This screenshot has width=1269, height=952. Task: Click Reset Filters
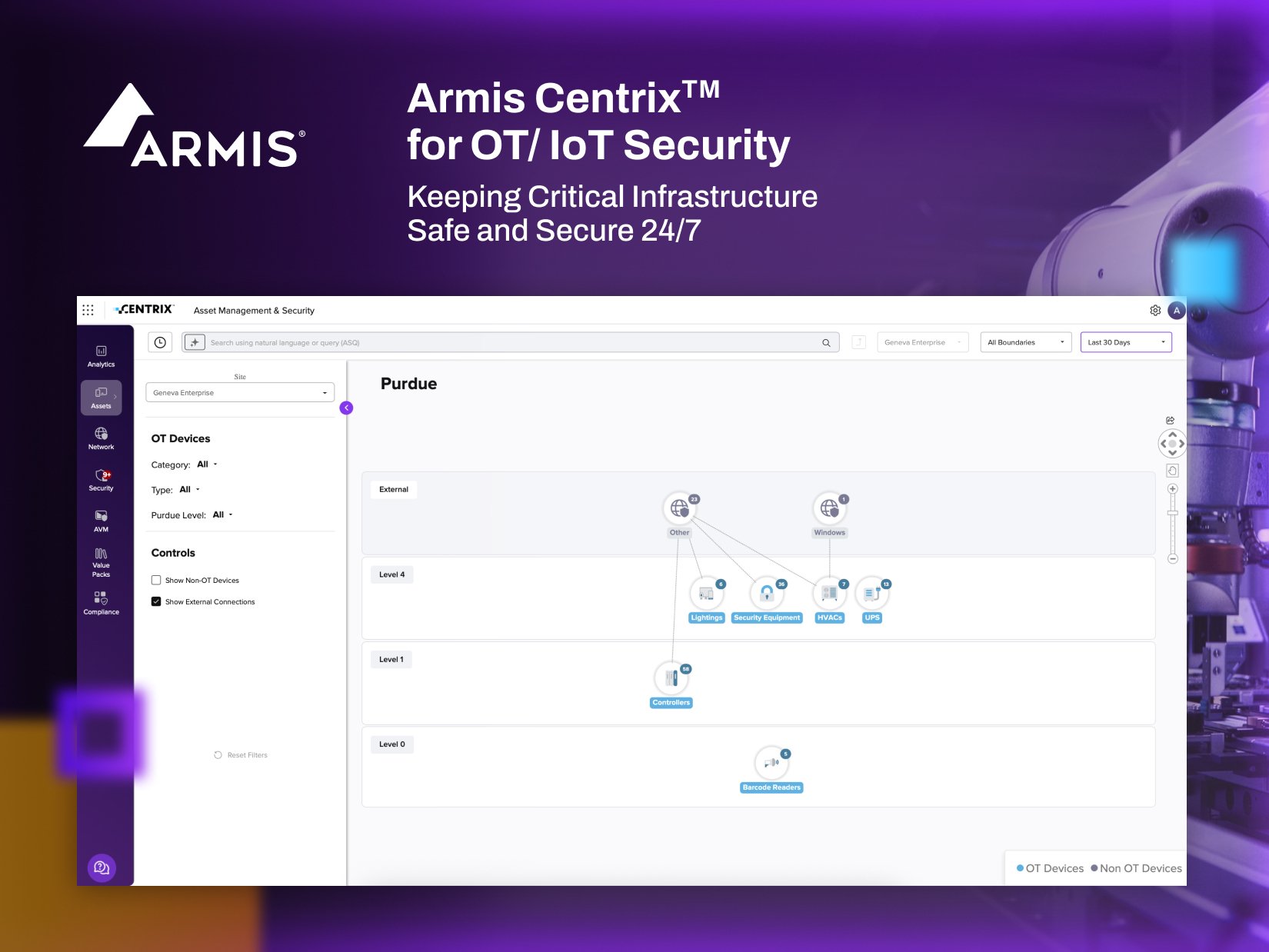[241, 755]
